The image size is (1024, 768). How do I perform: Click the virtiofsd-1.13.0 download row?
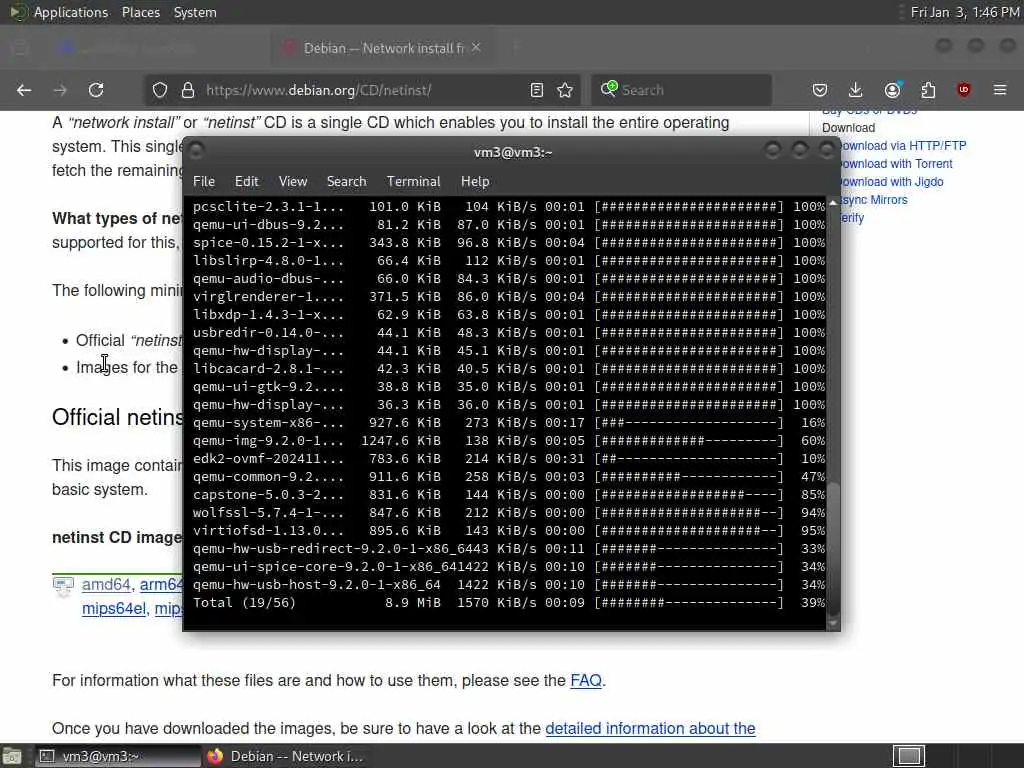point(508,531)
